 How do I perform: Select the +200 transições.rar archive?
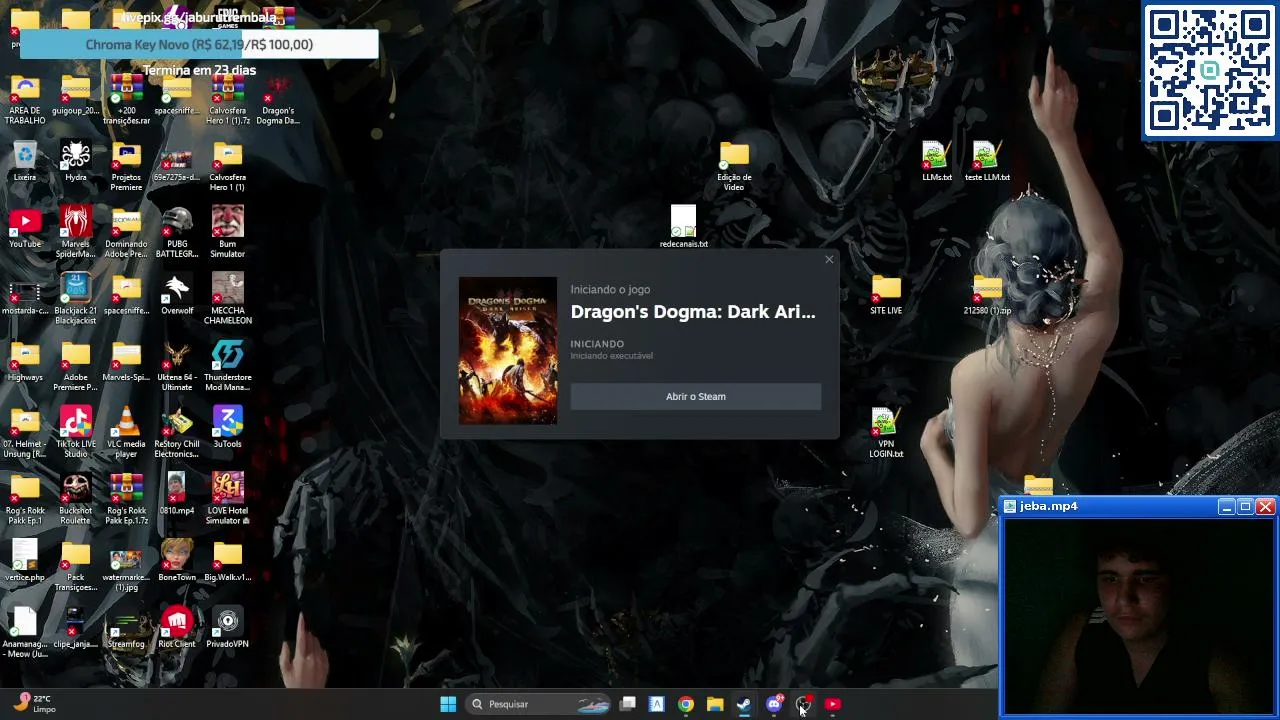126,100
